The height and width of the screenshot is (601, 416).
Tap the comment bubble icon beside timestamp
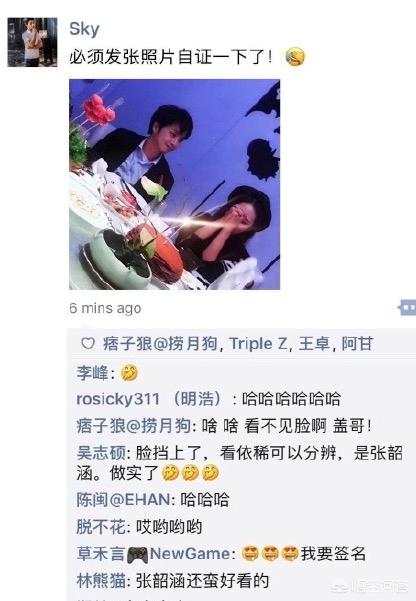pyautogui.click(x=407, y=307)
